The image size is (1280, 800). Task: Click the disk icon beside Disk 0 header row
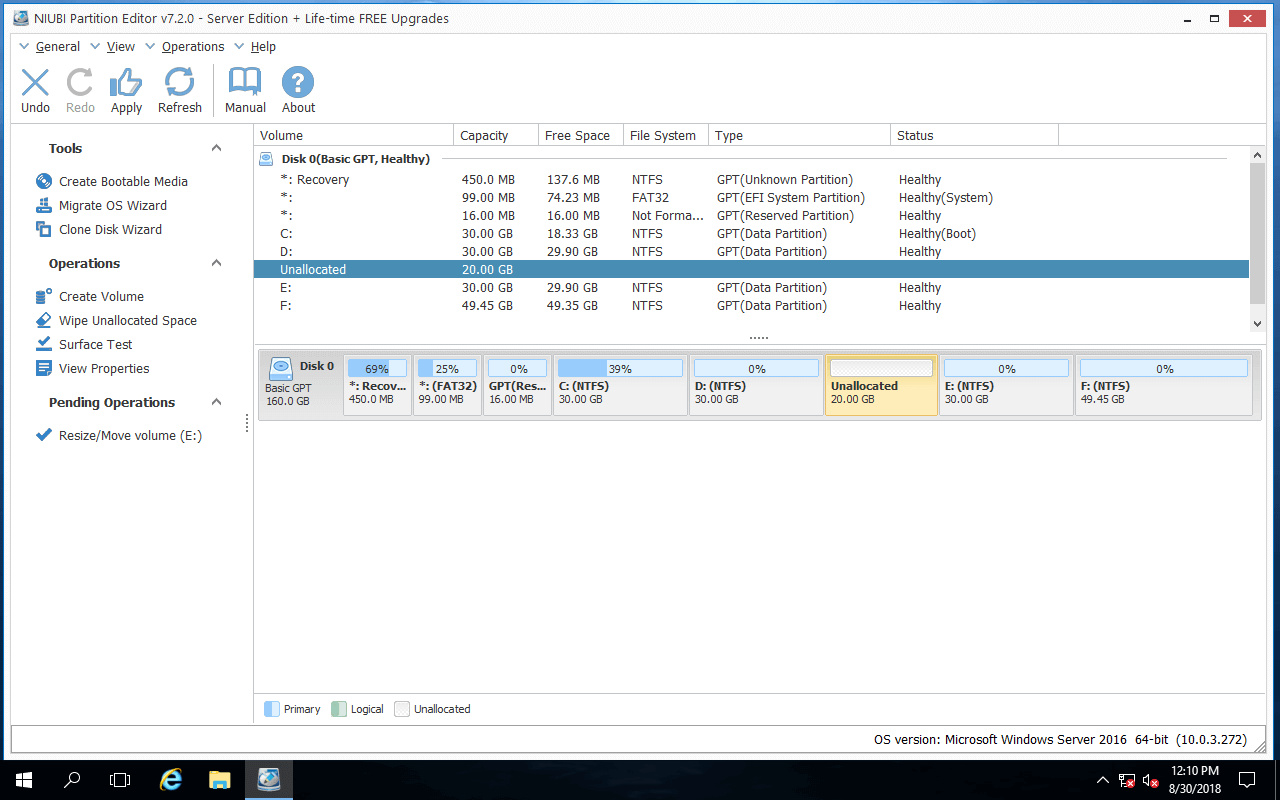point(266,159)
